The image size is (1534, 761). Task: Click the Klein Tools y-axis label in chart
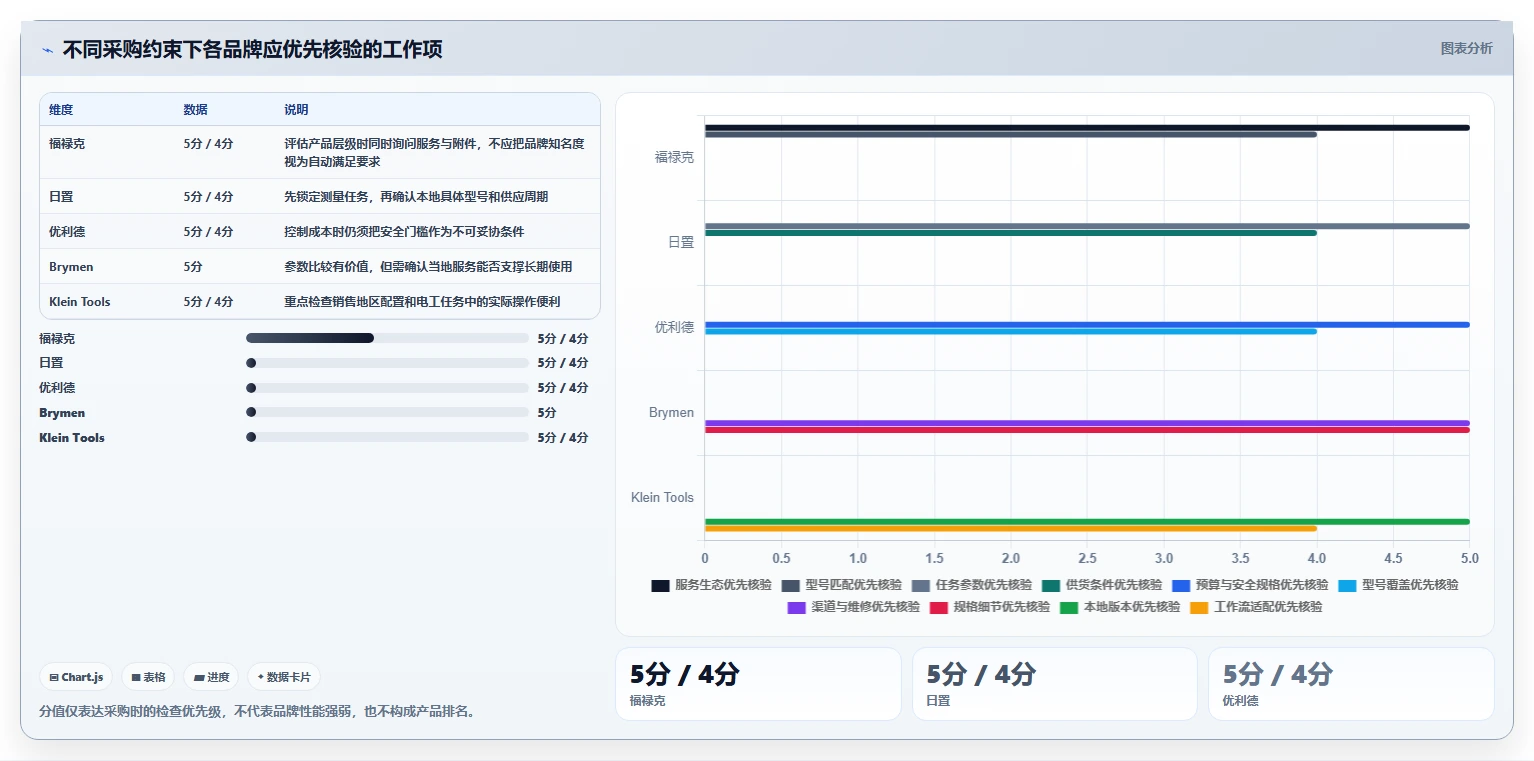coord(662,497)
